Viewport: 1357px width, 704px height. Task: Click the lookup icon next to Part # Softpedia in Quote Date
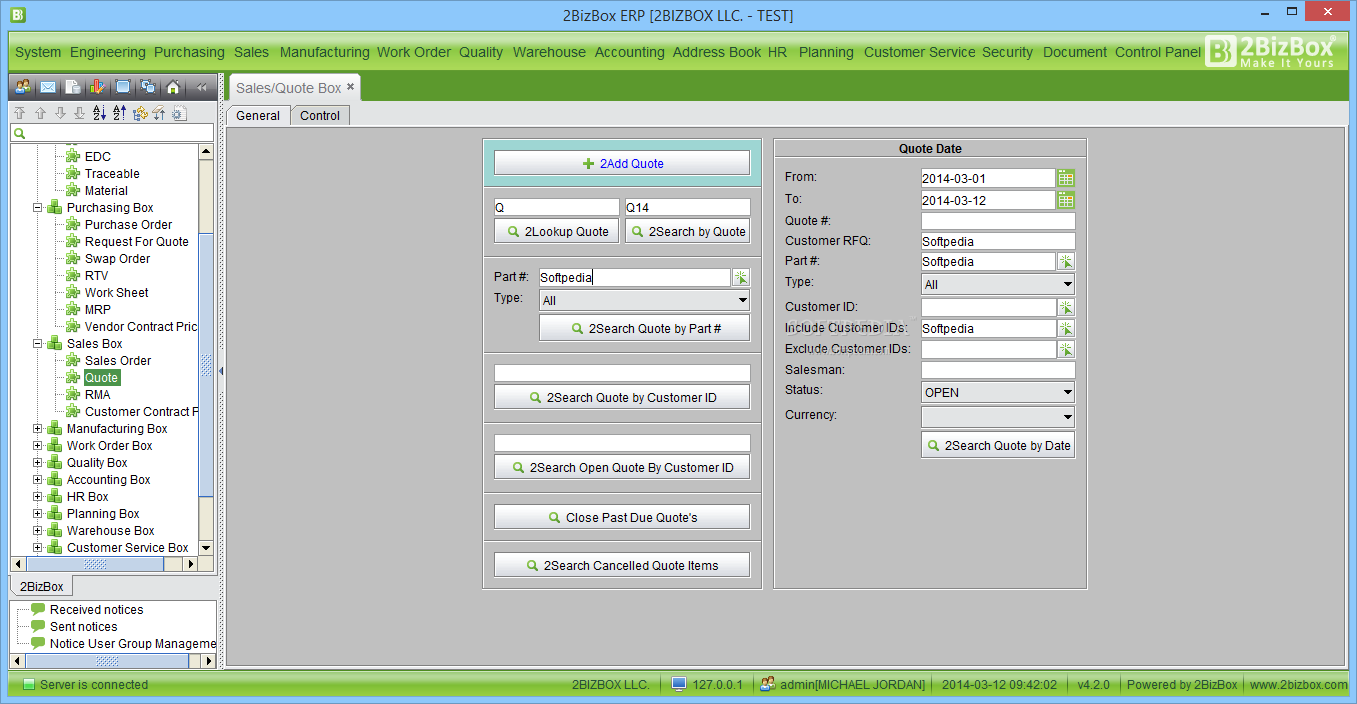[x=1066, y=262]
